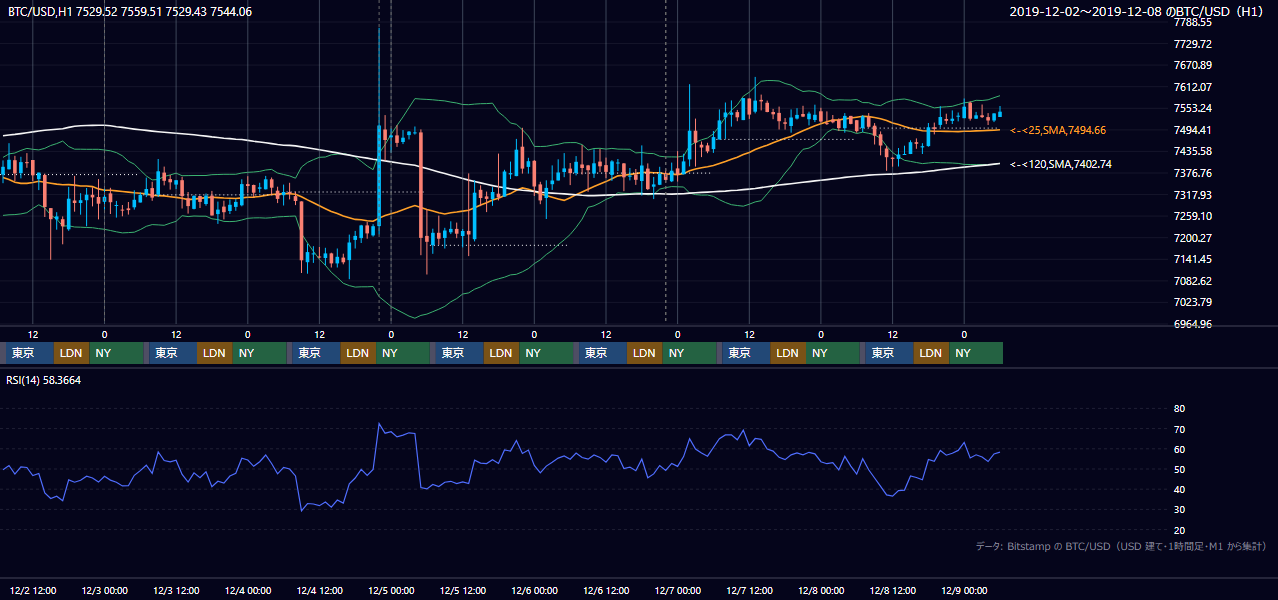Select the 12/3 12:00 time marker
This screenshot has width=1278, height=600.
tap(176, 590)
